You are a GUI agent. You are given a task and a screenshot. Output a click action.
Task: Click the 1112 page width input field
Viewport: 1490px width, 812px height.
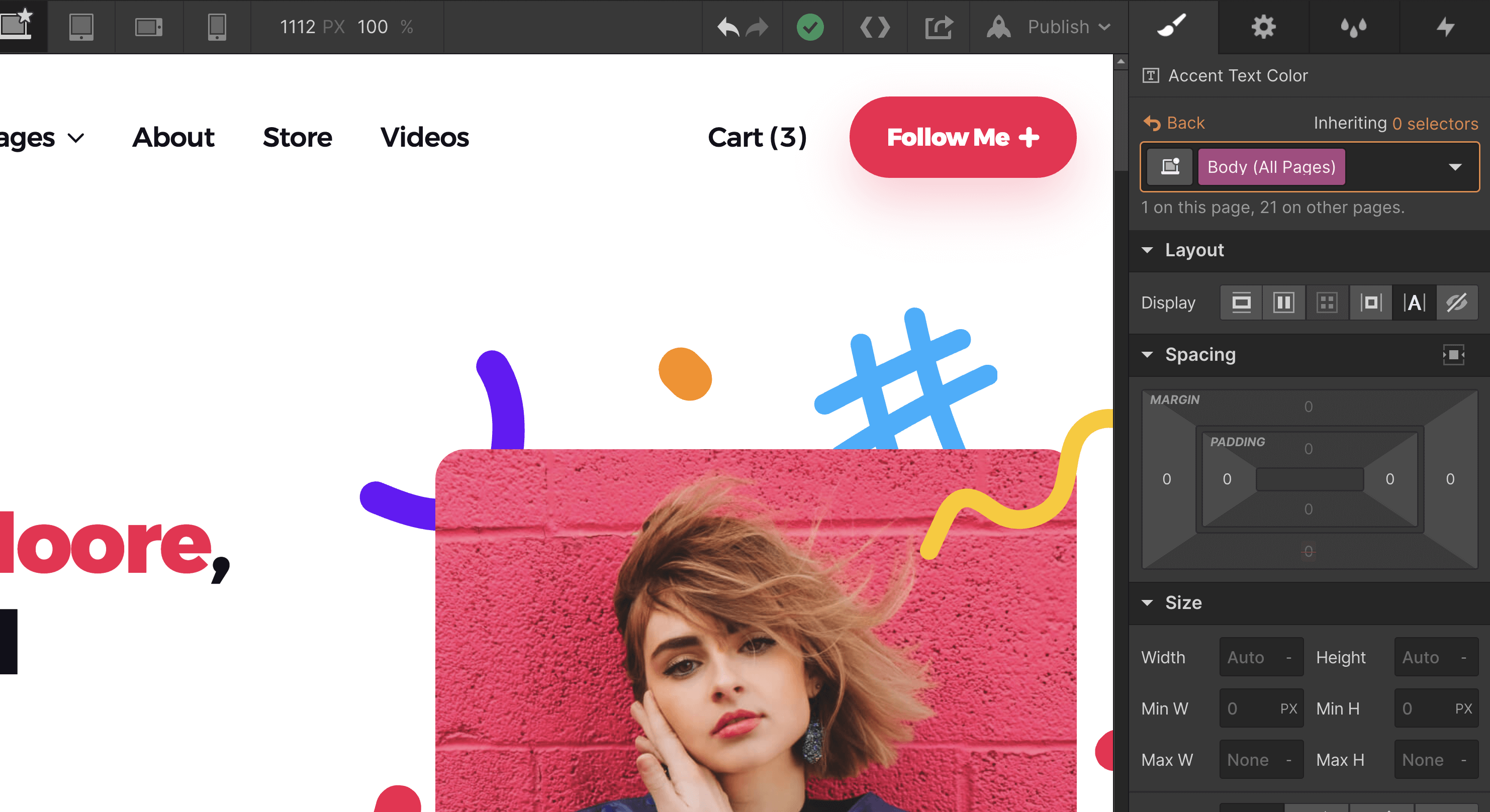(x=298, y=27)
